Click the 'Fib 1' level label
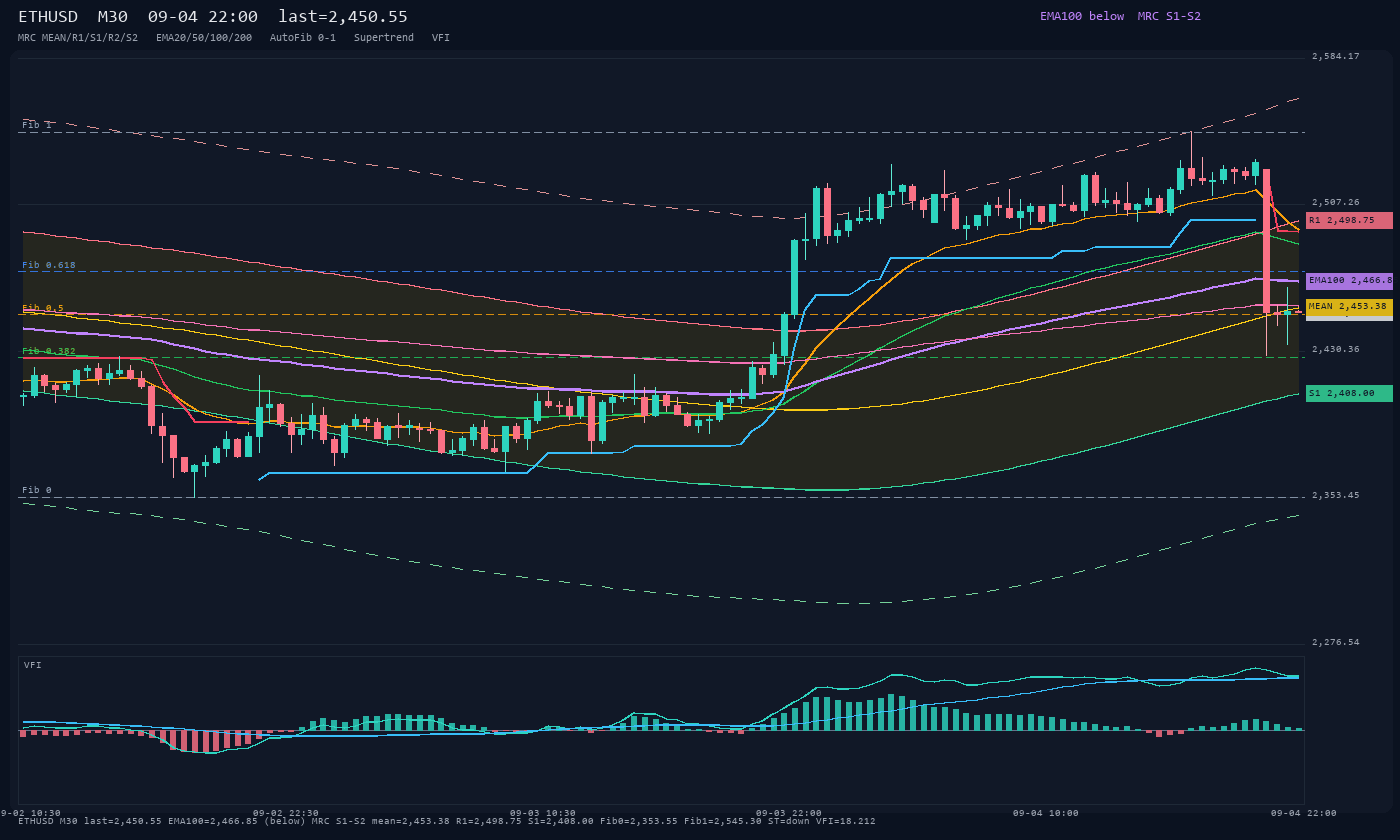Viewport: 1400px width, 840px height. (x=37, y=125)
